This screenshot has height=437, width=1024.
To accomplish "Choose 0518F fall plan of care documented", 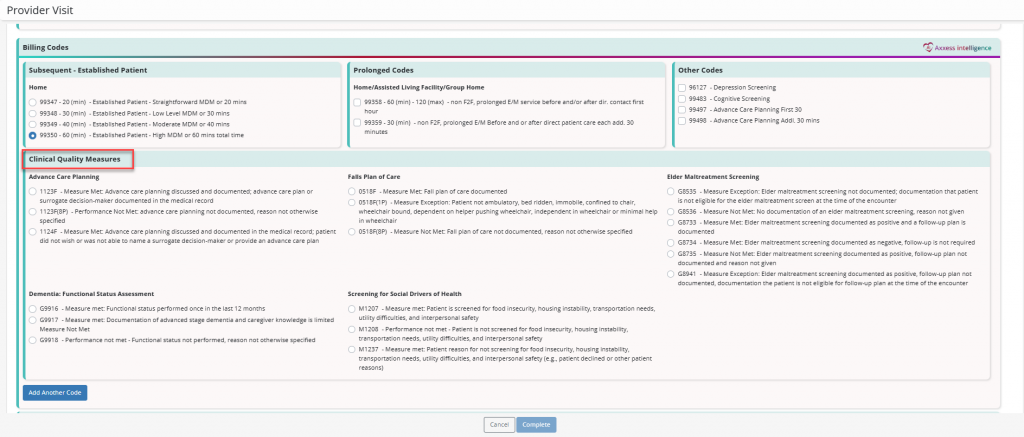I will (x=352, y=191).
